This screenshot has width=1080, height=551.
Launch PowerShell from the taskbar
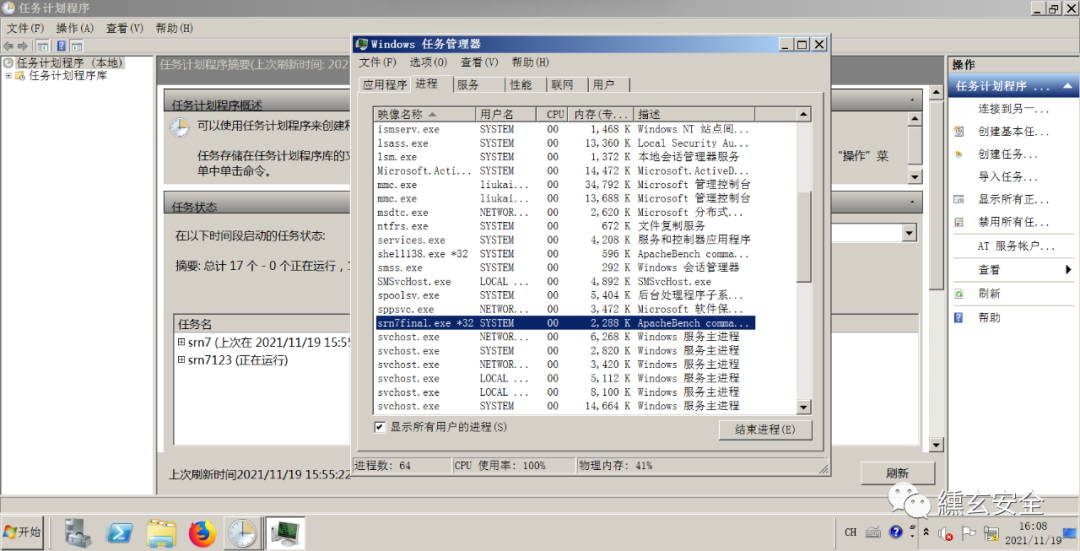tap(120, 533)
